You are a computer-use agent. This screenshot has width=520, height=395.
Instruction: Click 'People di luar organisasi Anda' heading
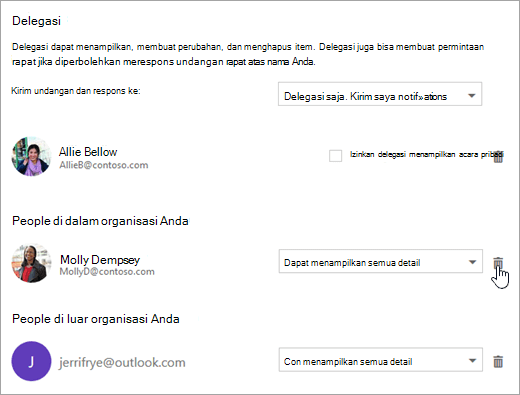click(x=96, y=319)
